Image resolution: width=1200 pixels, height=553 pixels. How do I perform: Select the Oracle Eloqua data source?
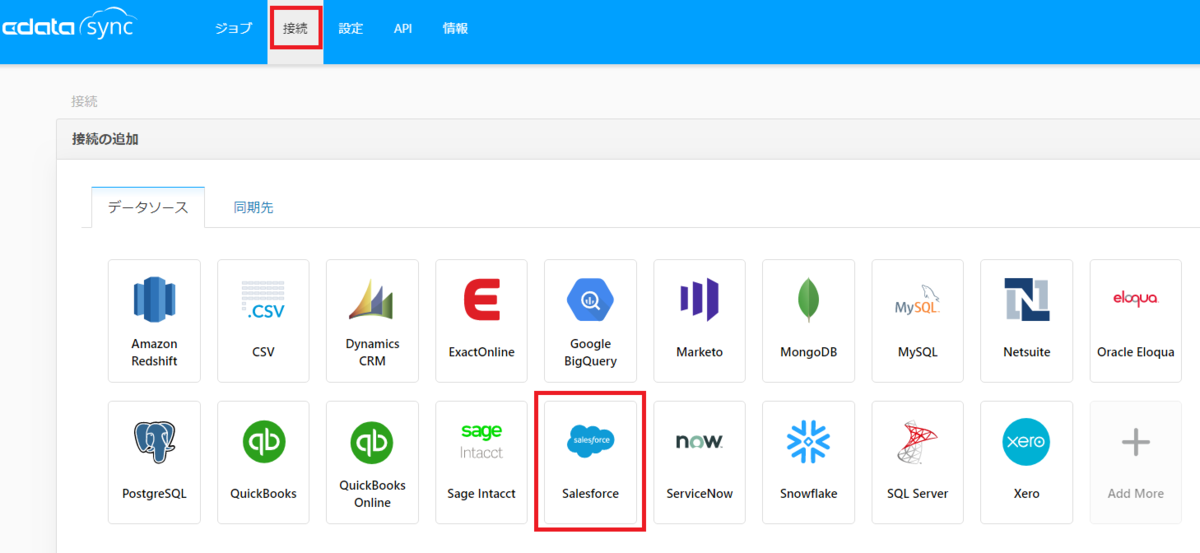1135,321
